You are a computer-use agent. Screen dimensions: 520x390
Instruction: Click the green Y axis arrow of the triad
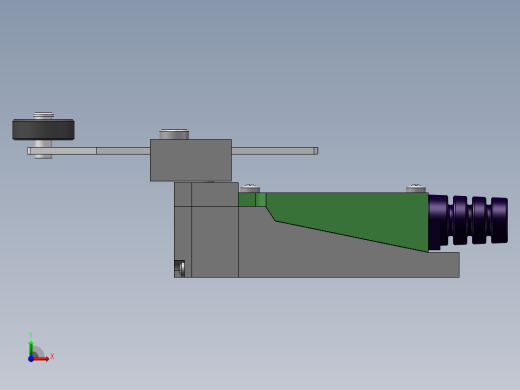point(31,348)
